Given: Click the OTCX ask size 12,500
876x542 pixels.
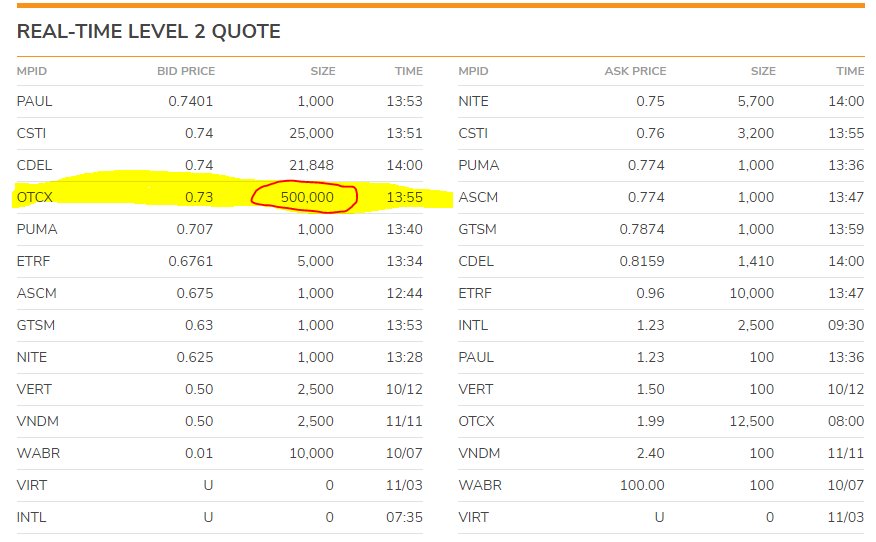Looking at the screenshot, I should tap(751, 421).
